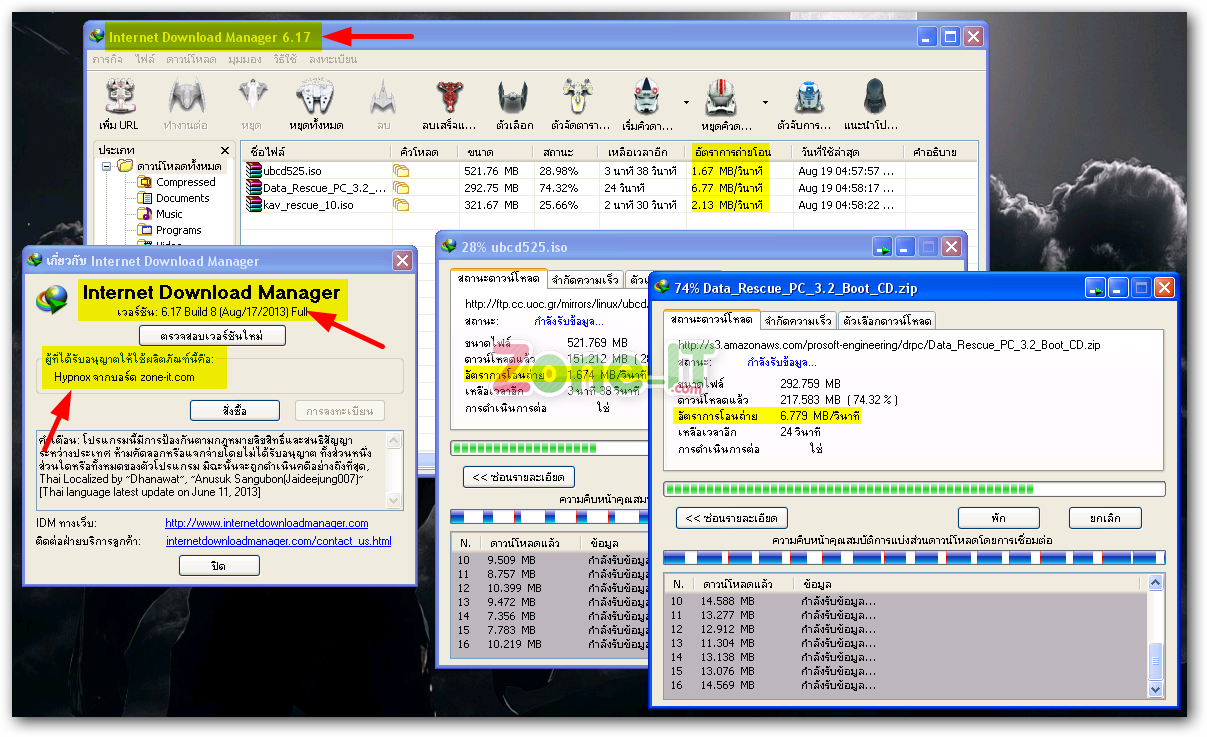Switch to จำกัดความเร็ว tab in Data_Rescue window
Screen dimensions: 1207x737
click(798, 321)
